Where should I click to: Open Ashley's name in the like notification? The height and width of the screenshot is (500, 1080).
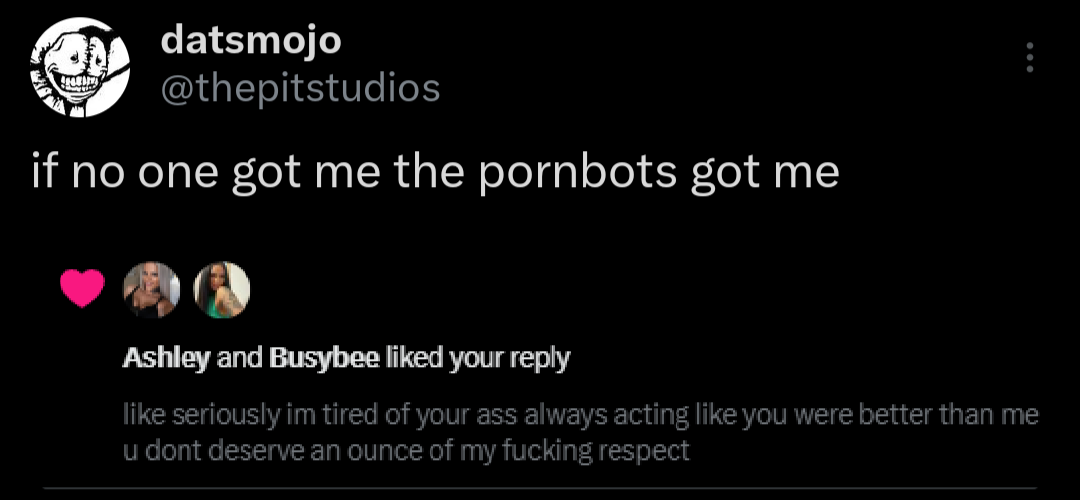click(x=165, y=357)
